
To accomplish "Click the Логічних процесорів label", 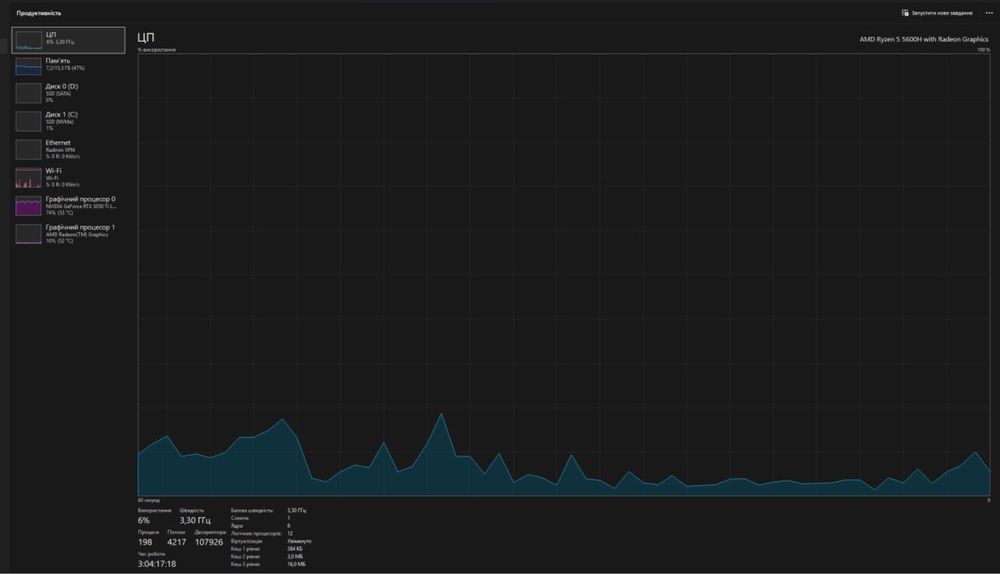I will coord(256,533).
